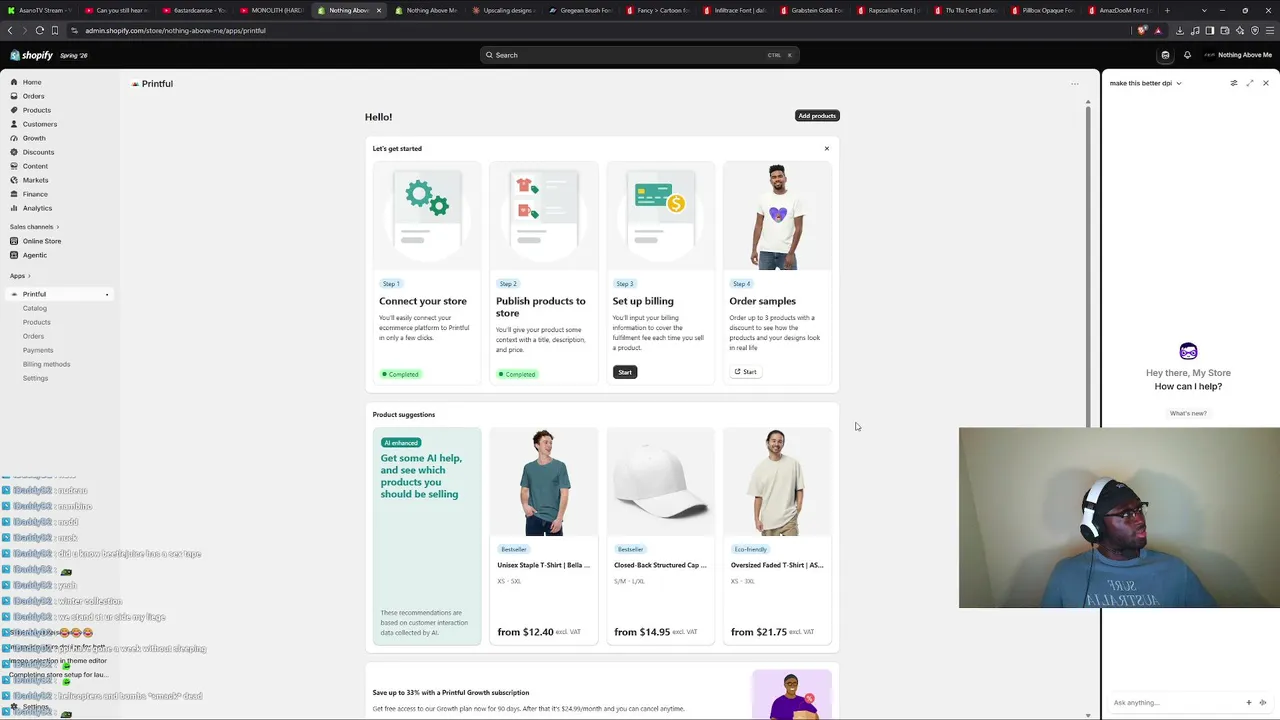Click the voice input icon in Sidekick
The height and width of the screenshot is (720, 1280).
click(x=1263, y=702)
